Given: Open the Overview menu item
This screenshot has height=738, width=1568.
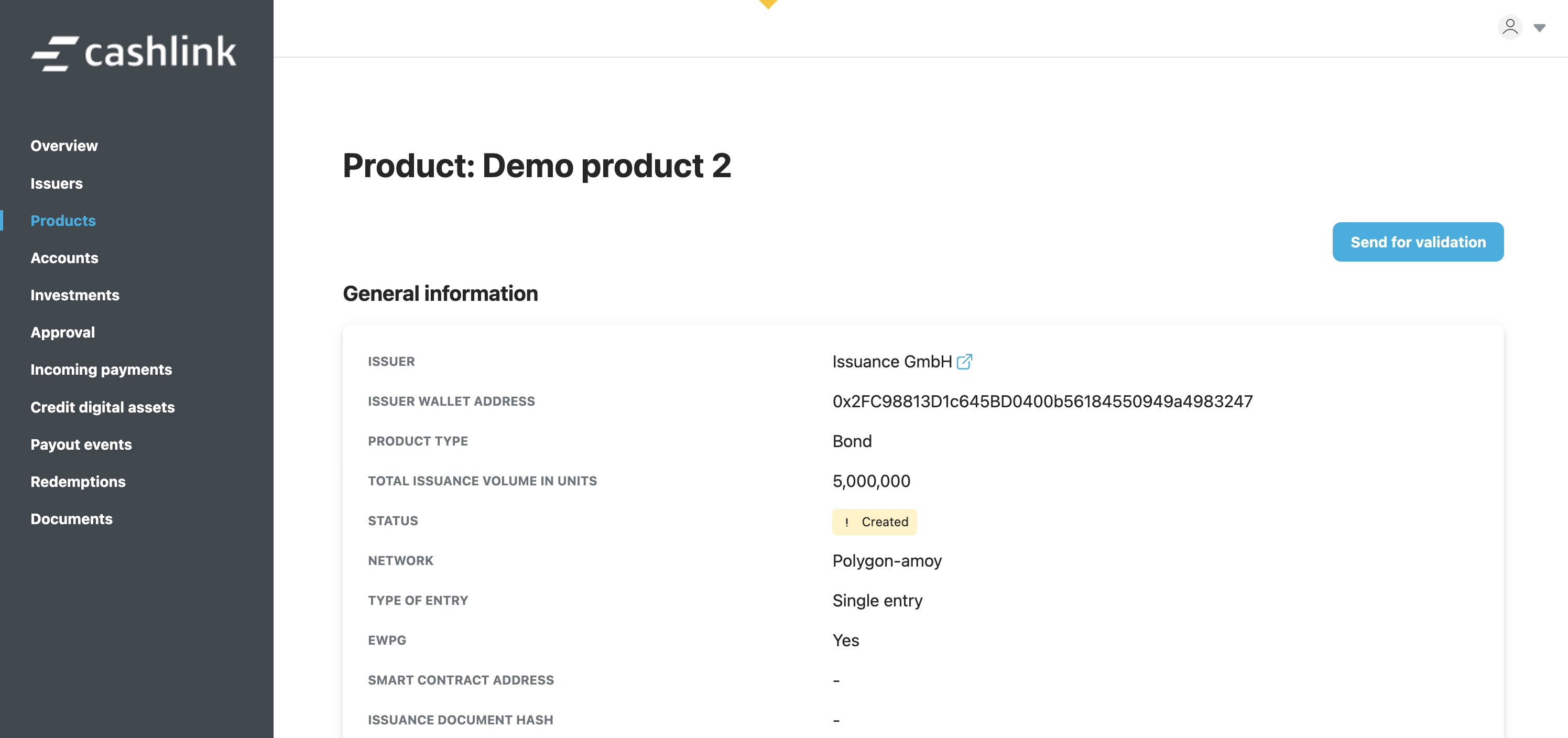Looking at the screenshot, I should pos(64,146).
